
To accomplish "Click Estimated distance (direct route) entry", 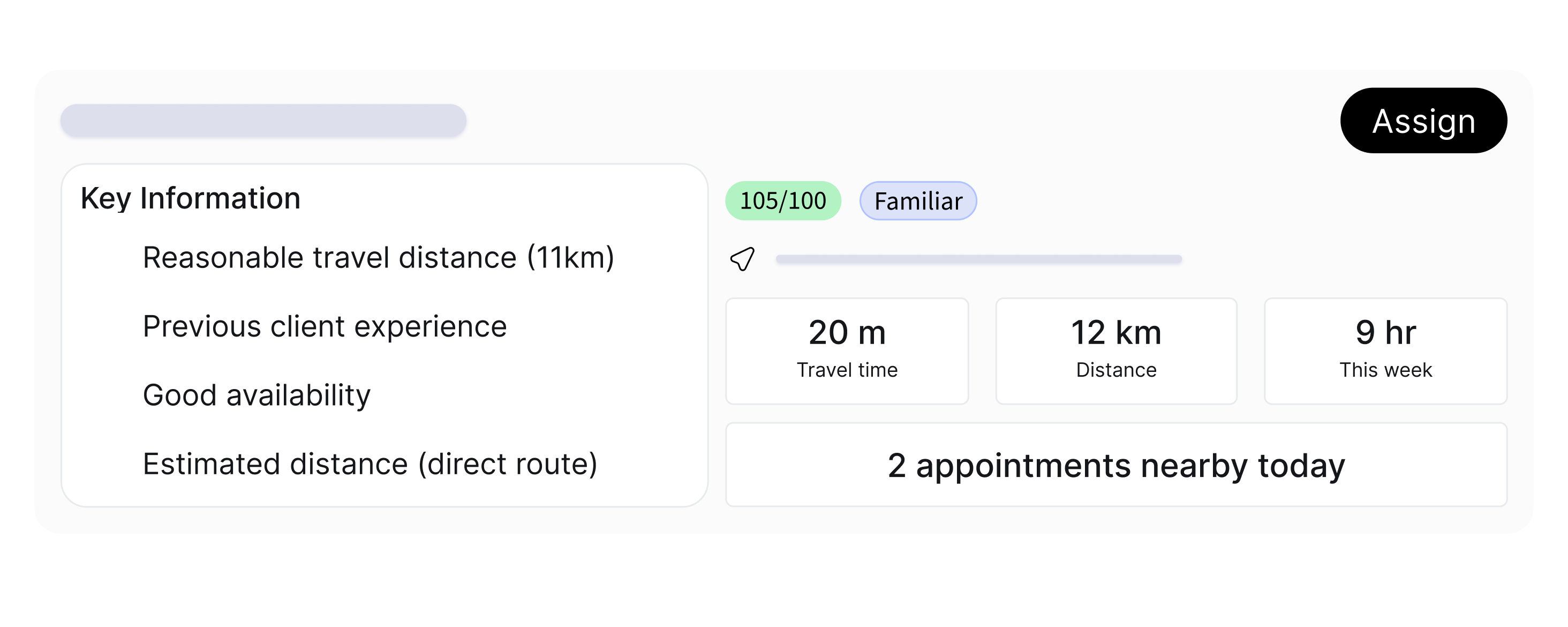I will [x=370, y=464].
